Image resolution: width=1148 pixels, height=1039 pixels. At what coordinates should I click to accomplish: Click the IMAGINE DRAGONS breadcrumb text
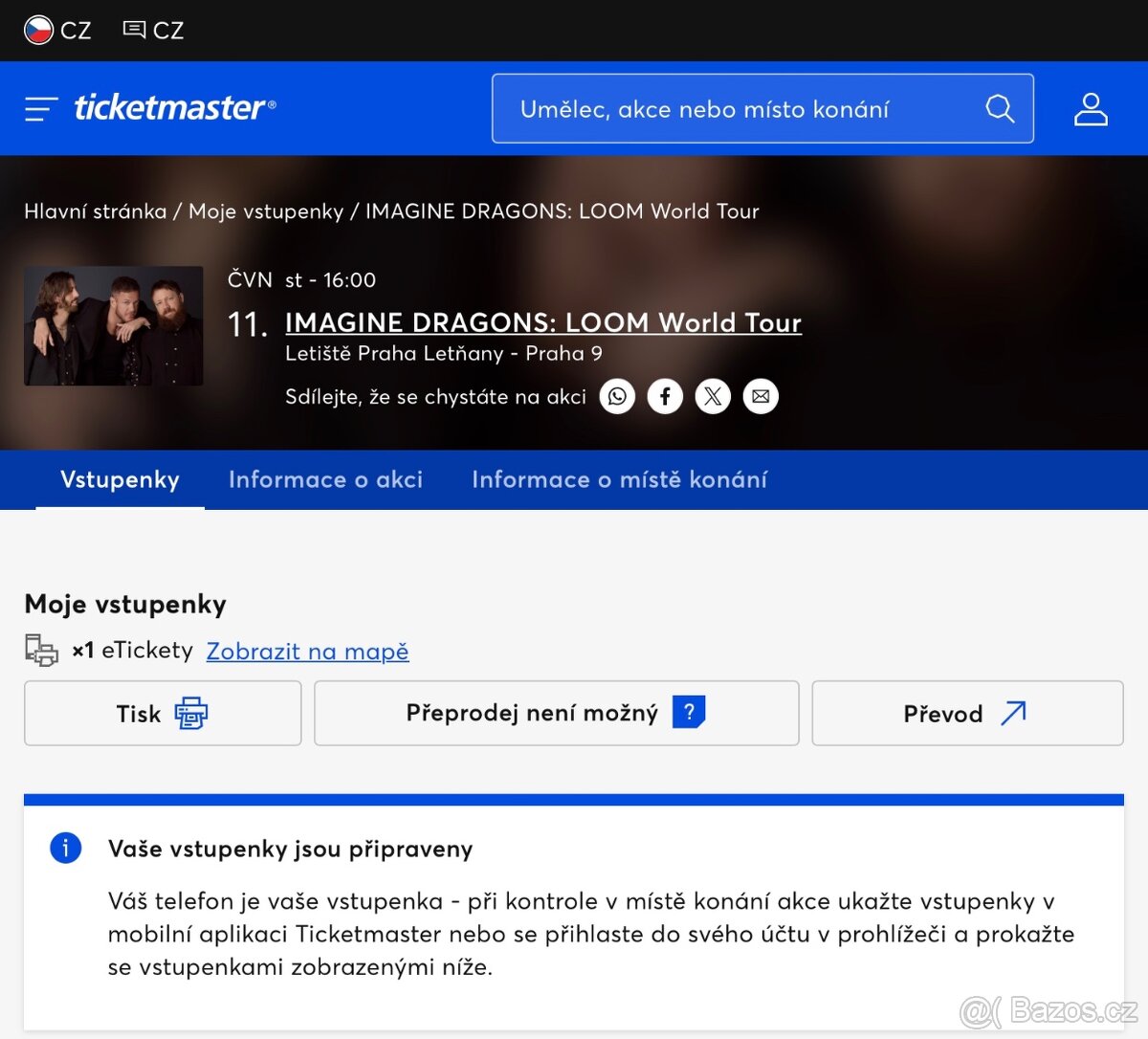click(x=563, y=211)
